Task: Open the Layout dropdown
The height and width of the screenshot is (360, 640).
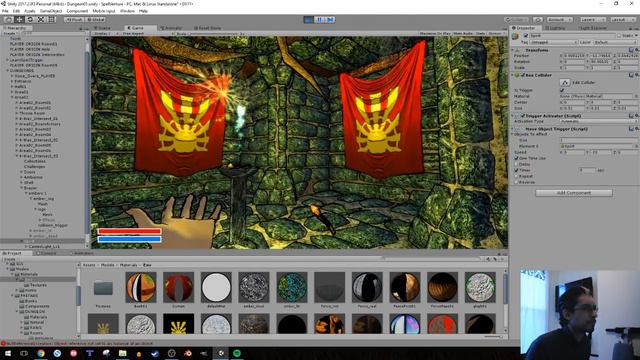Action: coord(622,20)
